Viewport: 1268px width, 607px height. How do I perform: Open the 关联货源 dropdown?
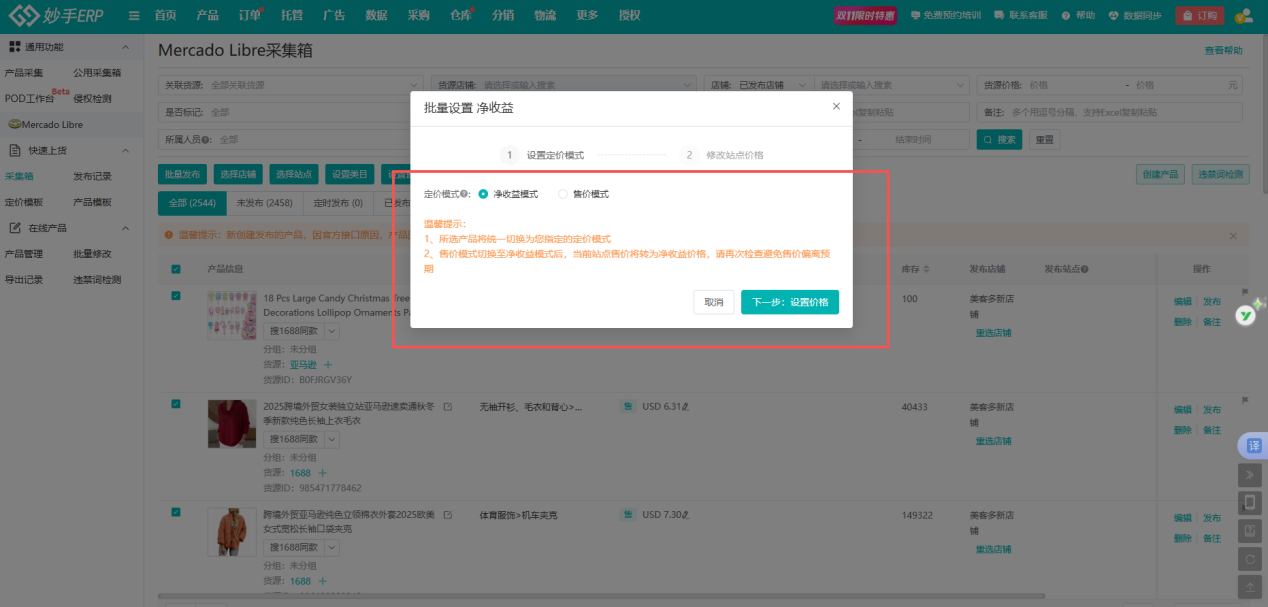click(300, 84)
